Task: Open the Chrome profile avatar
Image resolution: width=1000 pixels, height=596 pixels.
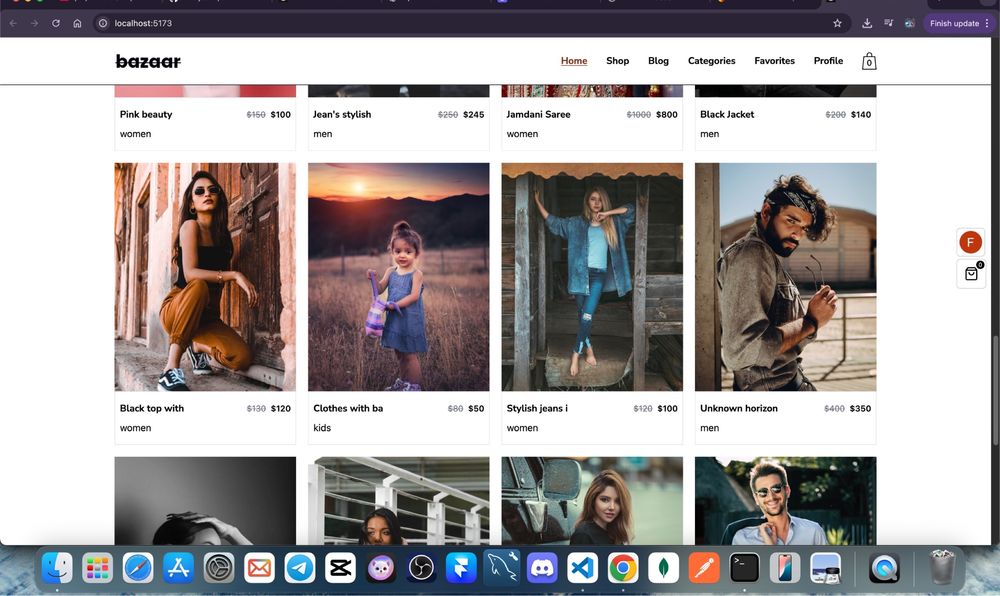Action: pos(909,23)
